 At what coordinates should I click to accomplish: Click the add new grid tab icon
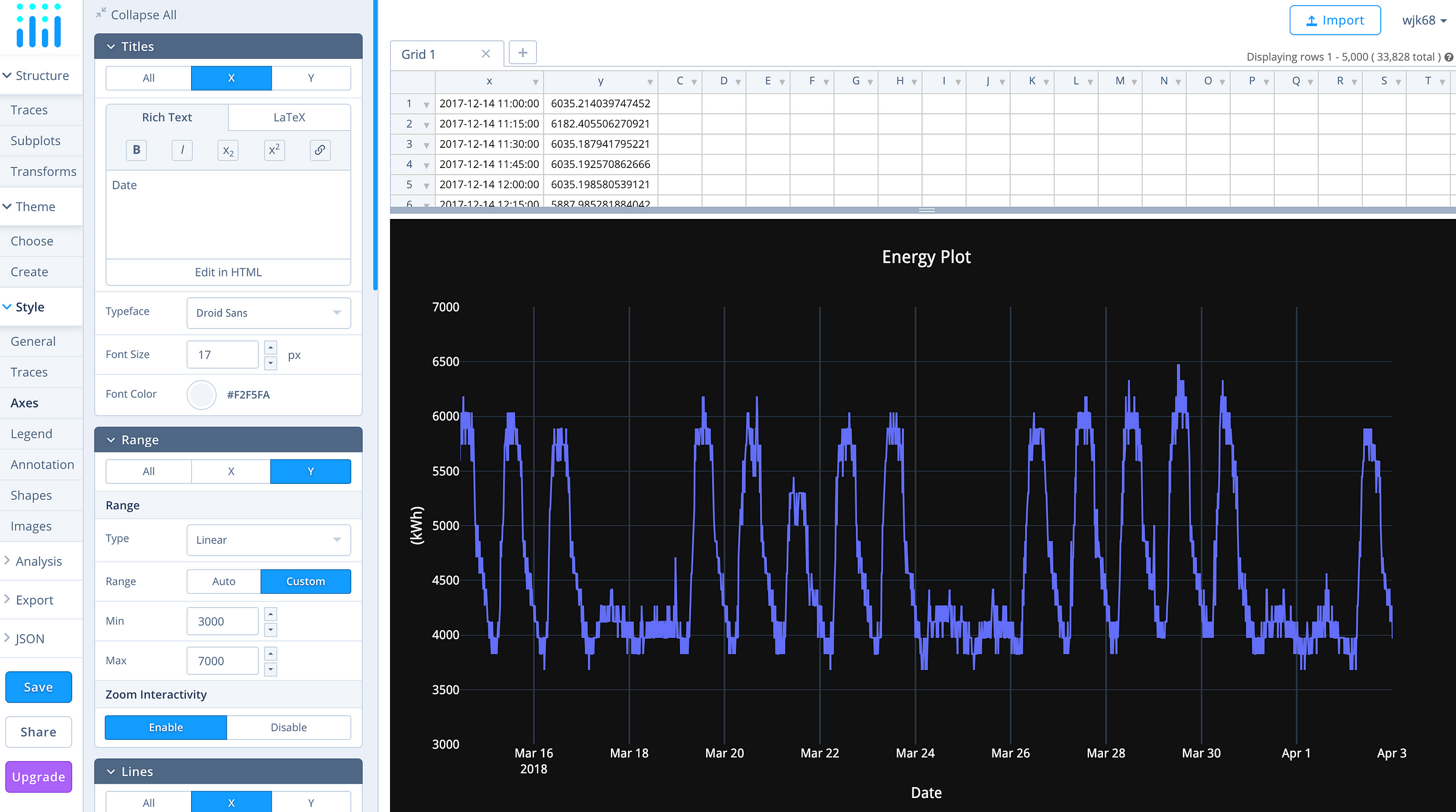pyautogui.click(x=522, y=53)
